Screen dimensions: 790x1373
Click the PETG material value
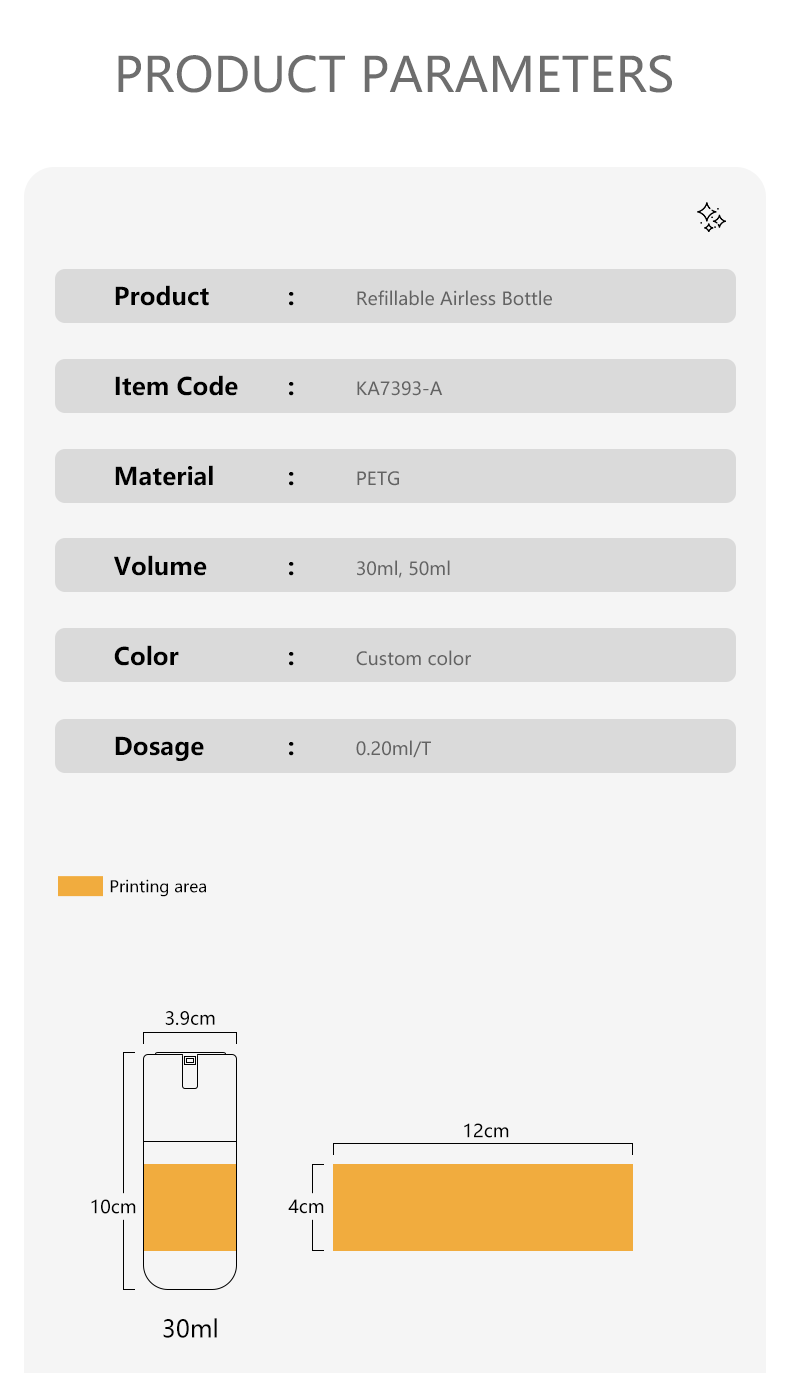click(x=378, y=478)
